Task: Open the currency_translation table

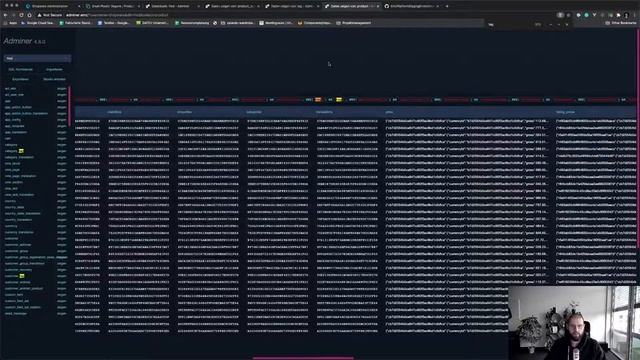Action: [x=19, y=232]
